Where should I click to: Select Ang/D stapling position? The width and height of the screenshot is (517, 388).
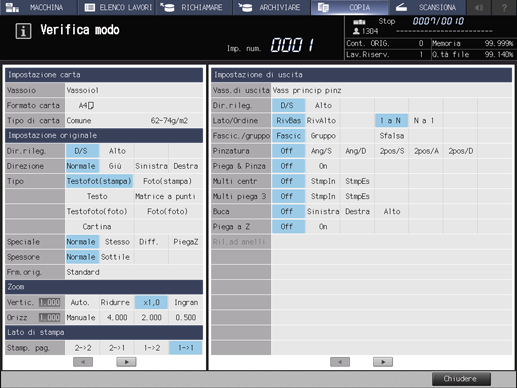[x=356, y=151]
